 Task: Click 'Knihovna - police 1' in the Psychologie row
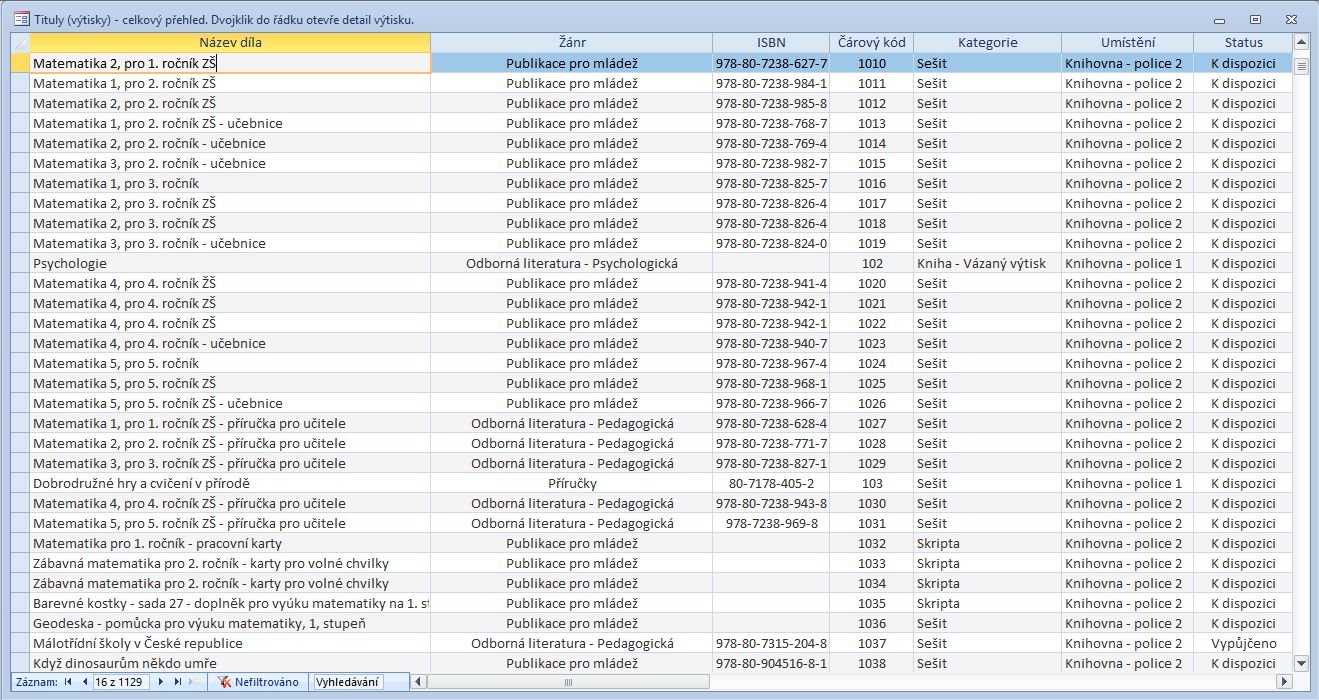click(1127, 263)
